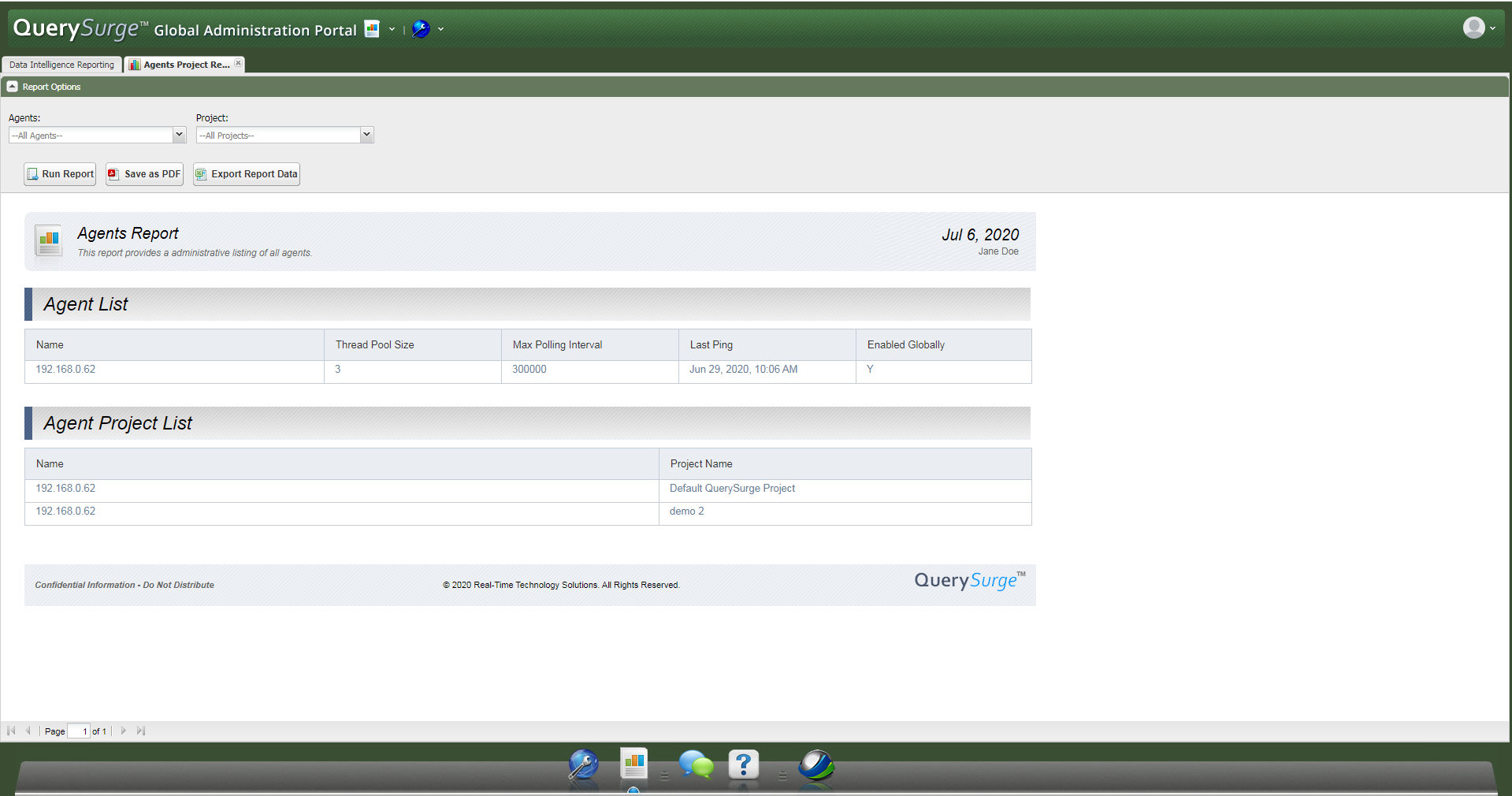Click the Save as PDF button

click(144, 174)
